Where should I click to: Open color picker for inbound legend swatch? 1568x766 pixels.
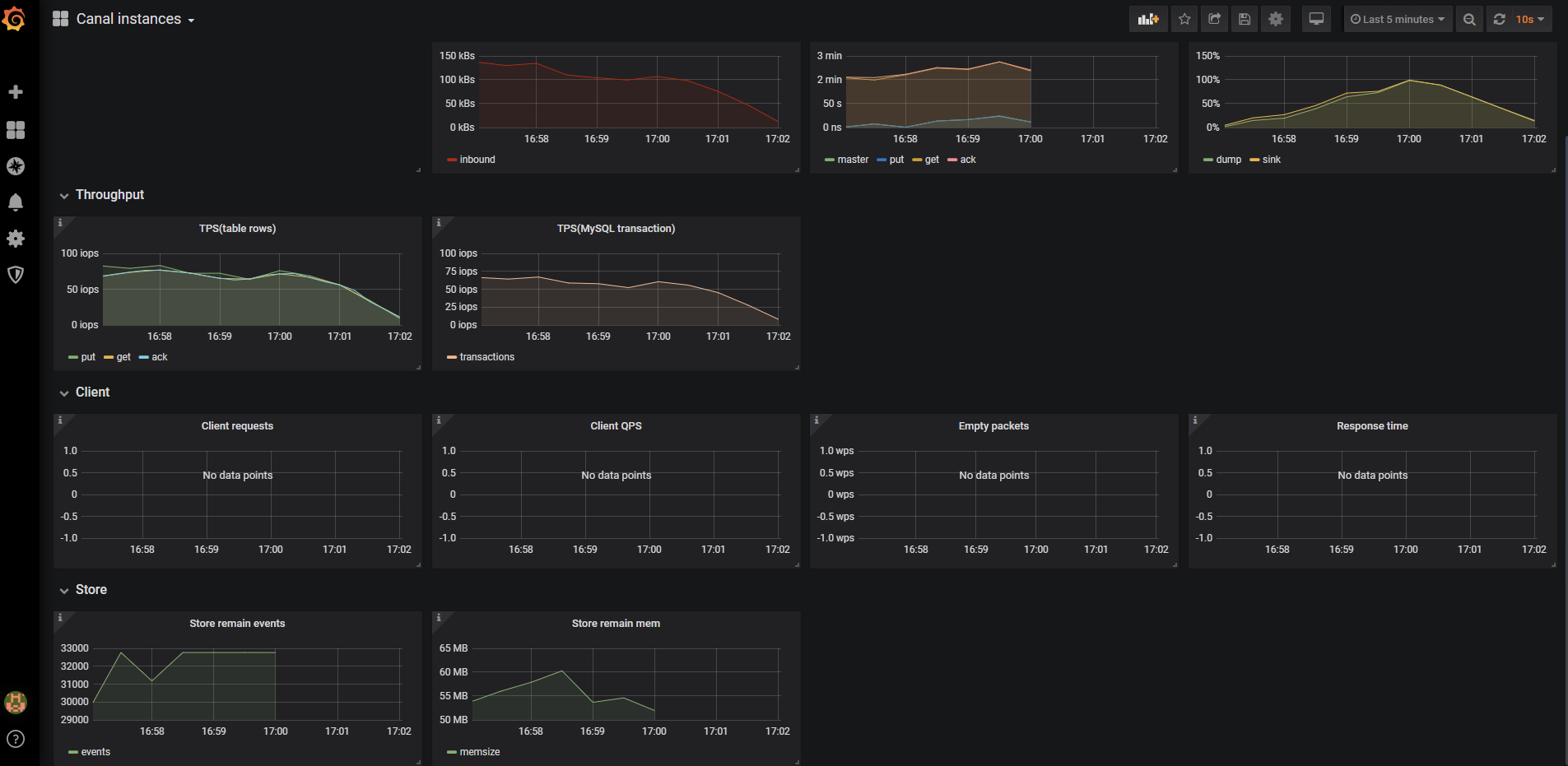click(452, 160)
